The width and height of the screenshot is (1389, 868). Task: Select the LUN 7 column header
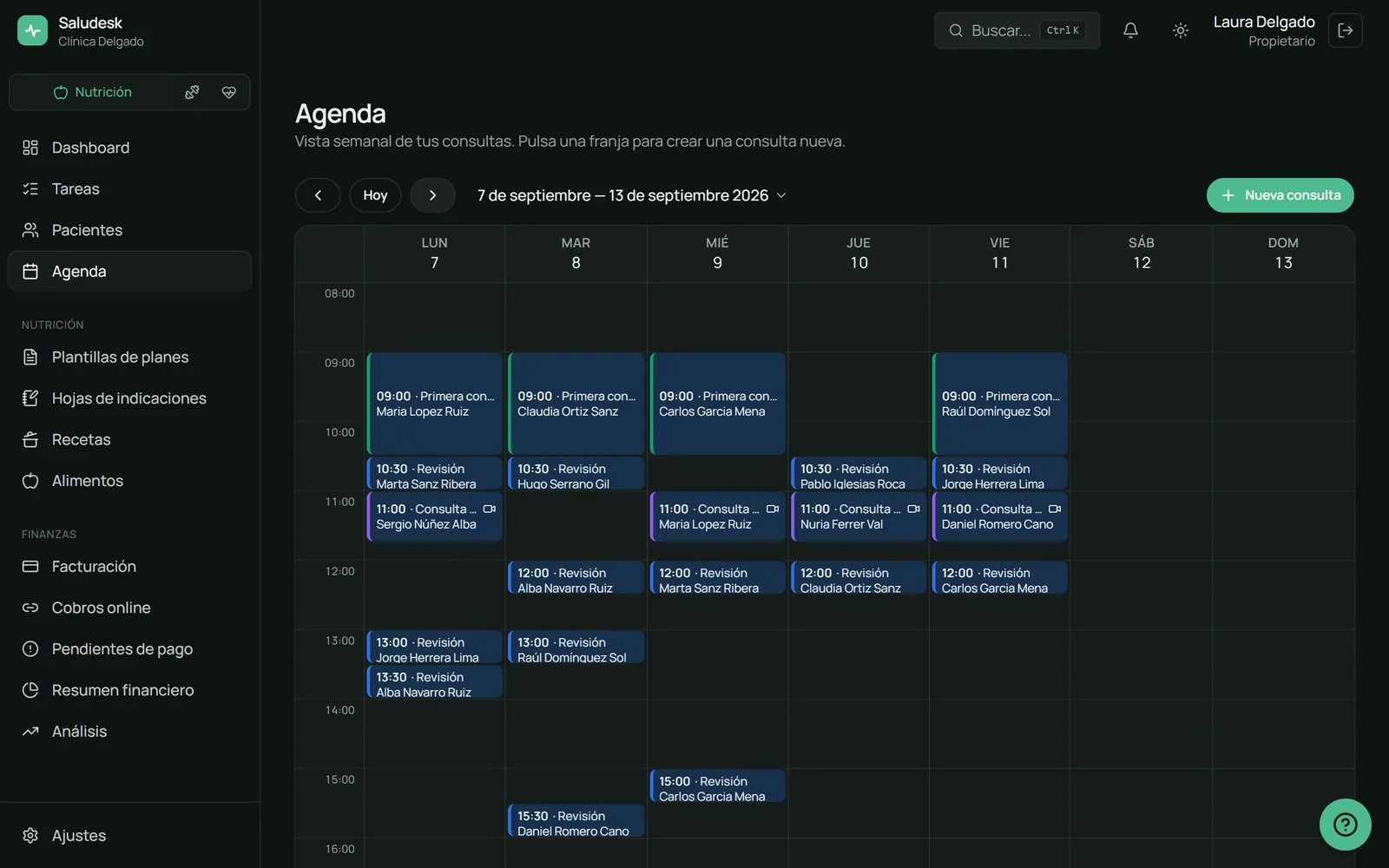tap(435, 253)
